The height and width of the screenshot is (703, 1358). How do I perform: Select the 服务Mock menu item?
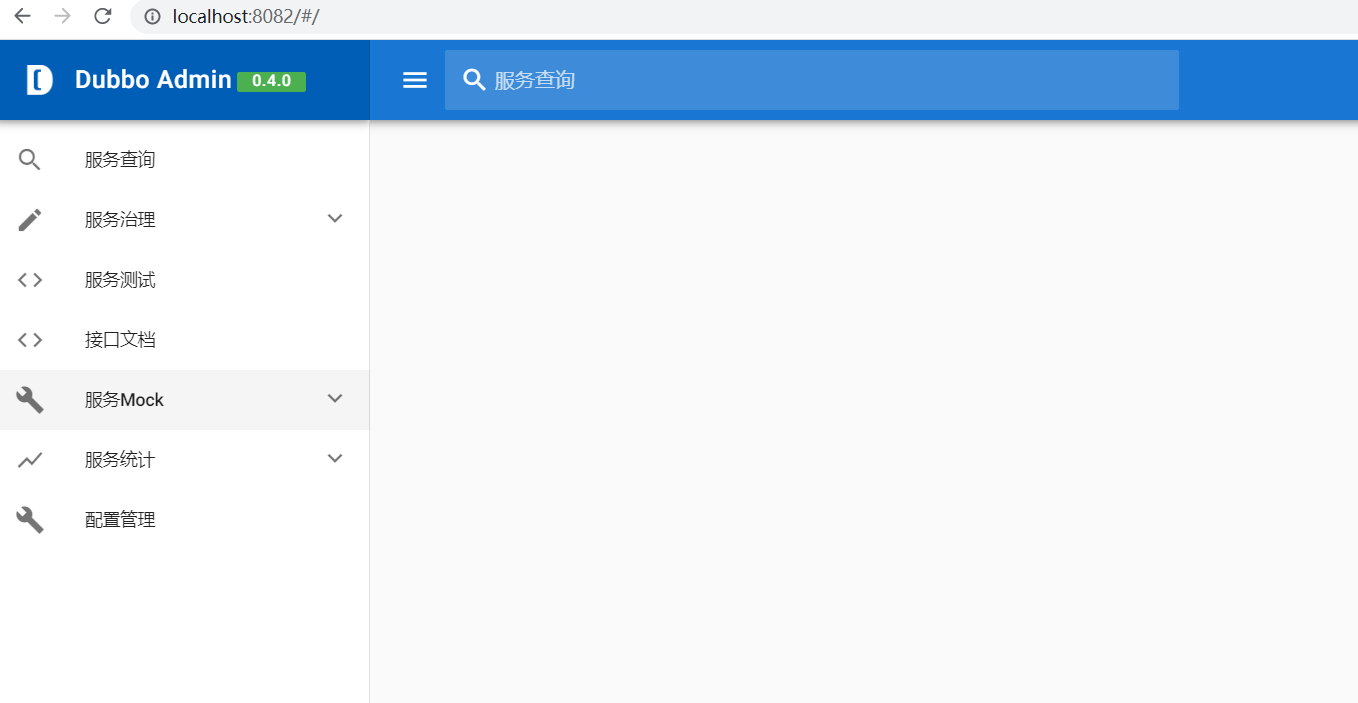tap(184, 400)
